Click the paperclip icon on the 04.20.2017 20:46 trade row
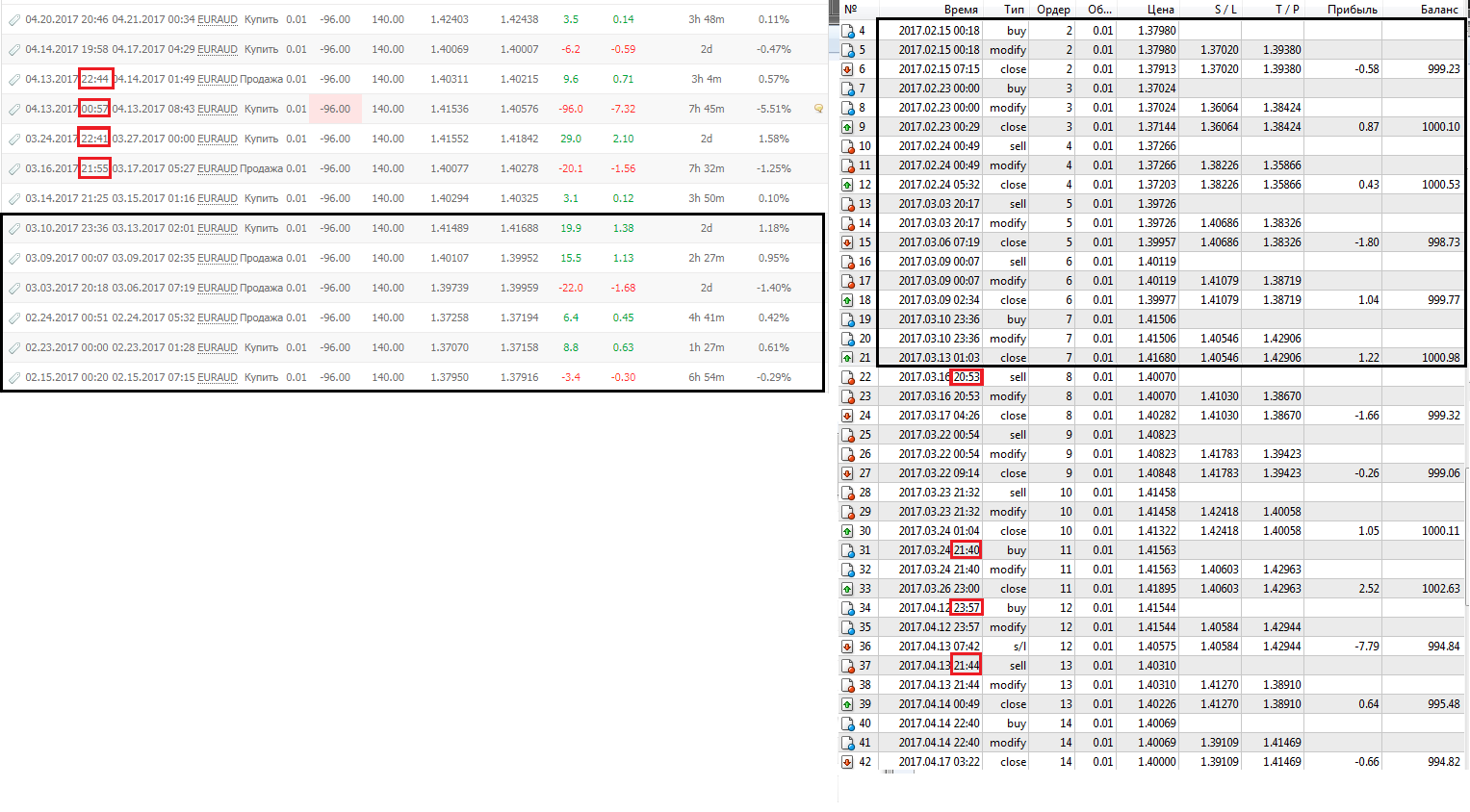This screenshot has height=812, width=1470. 13,19
